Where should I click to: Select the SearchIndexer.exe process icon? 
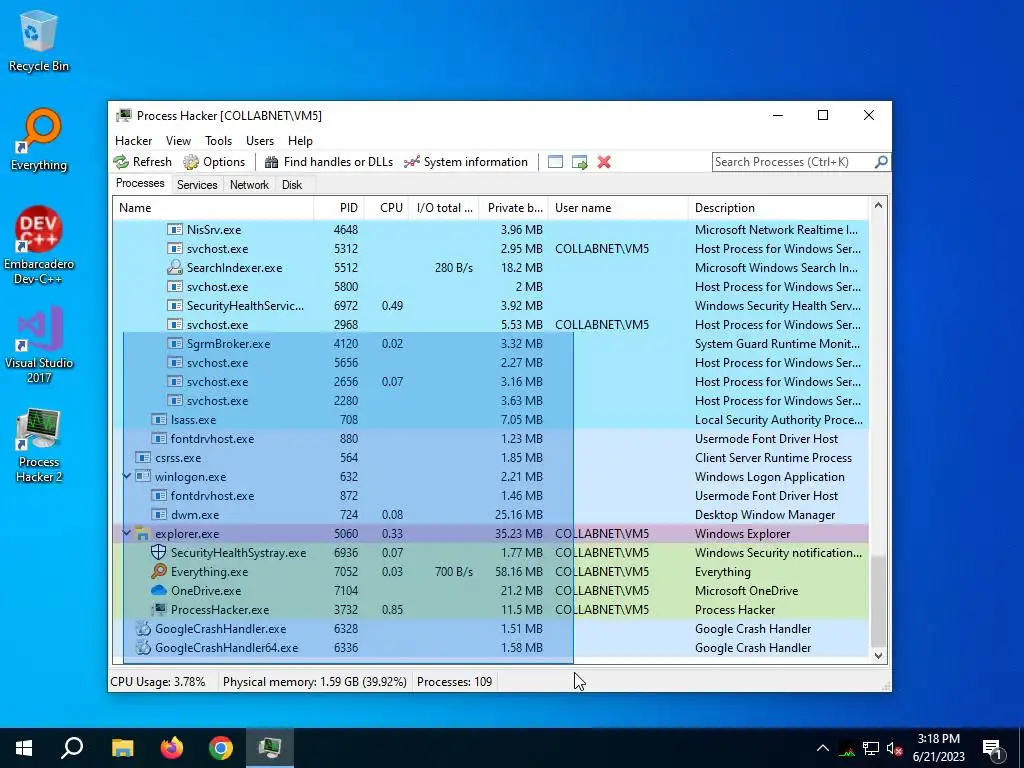(174, 267)
